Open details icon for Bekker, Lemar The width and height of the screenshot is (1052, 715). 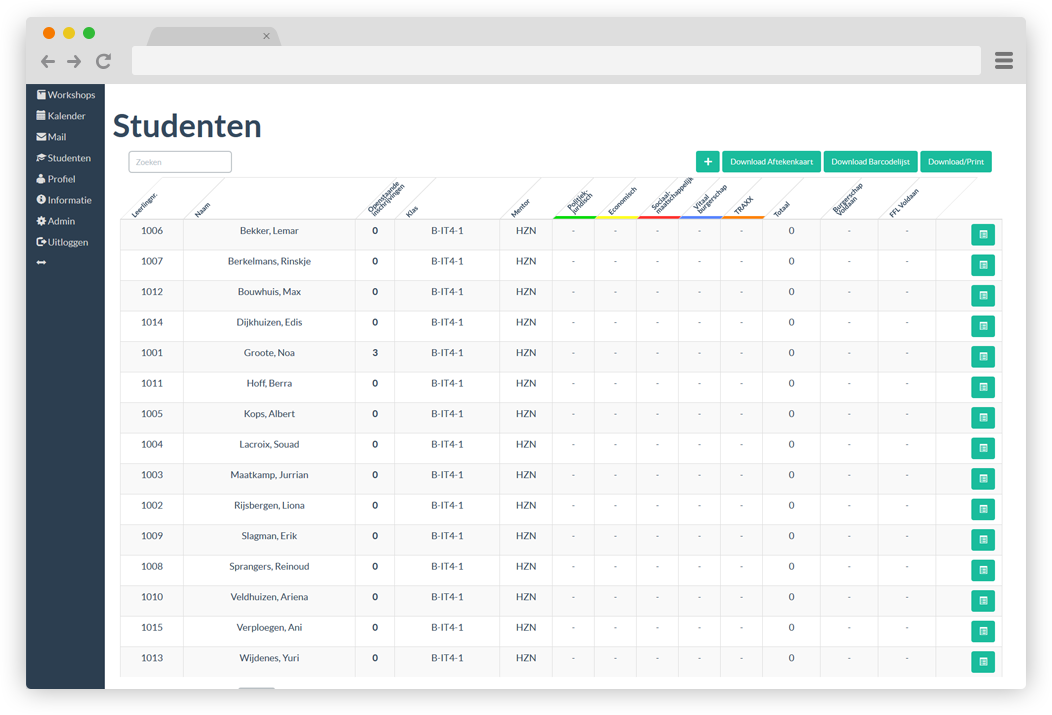[x=983, y=235]
